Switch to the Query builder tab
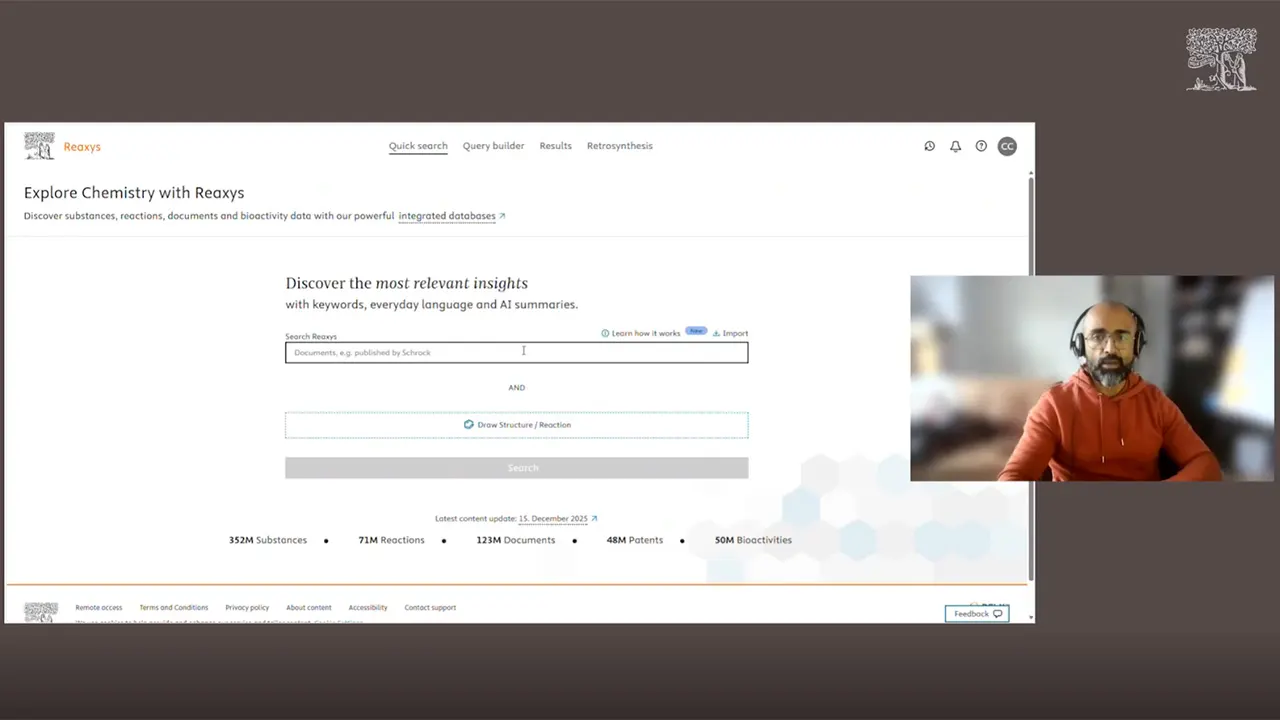The height and width of the screenshot is (720, 1280). [x=493, y=146]
